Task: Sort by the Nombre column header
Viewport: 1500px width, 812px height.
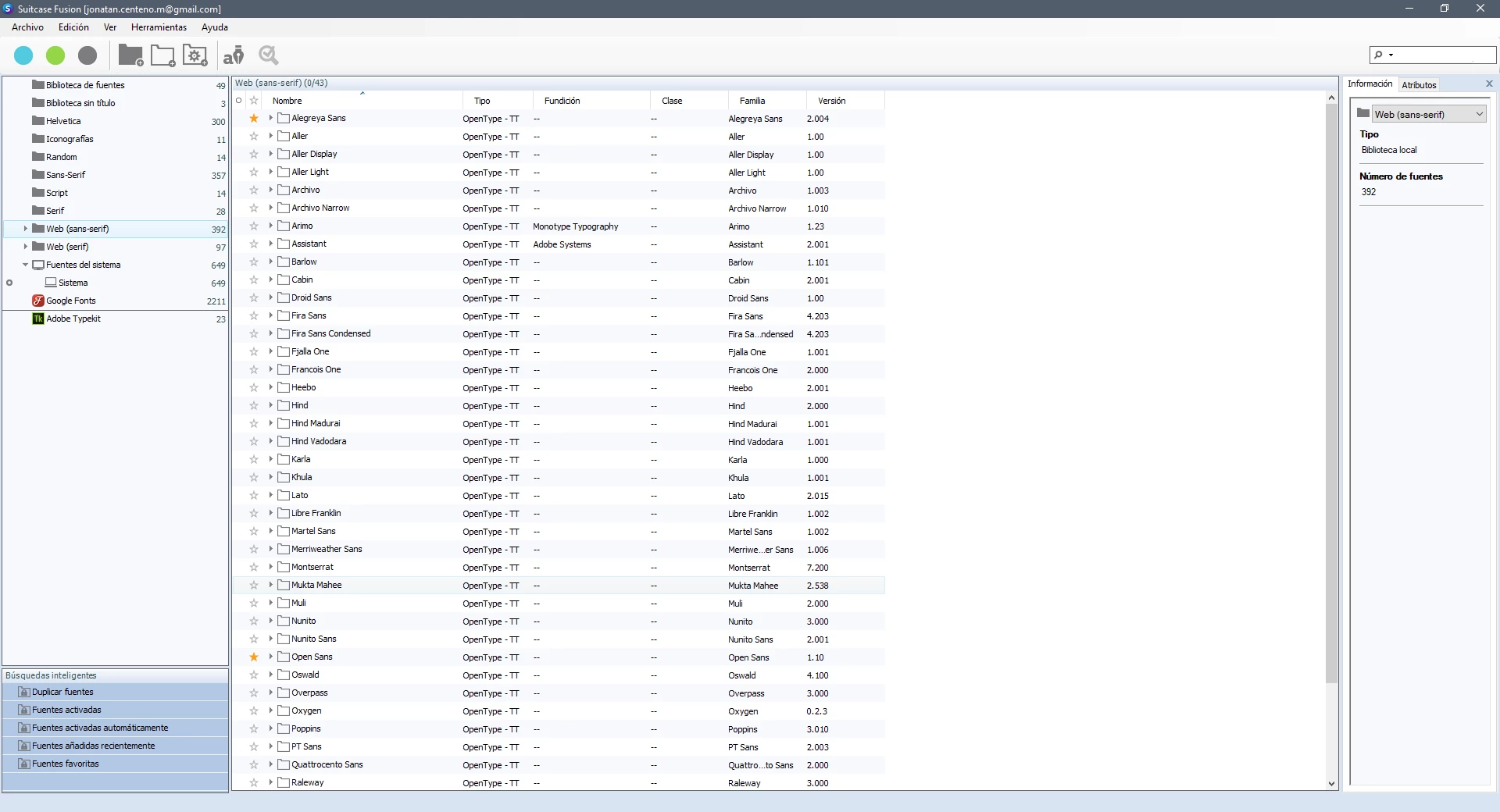Action: click(x=364, y=101)
